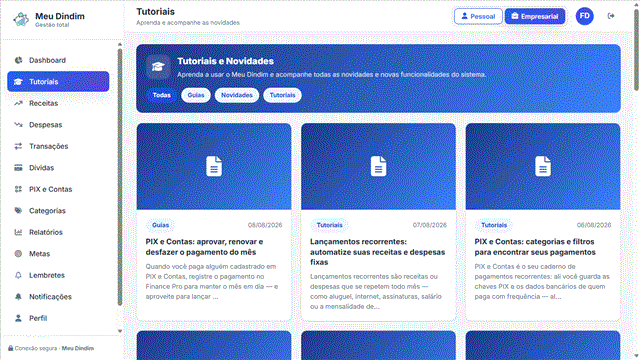
Task: Navigate to Transações
Action: (58, 146)
